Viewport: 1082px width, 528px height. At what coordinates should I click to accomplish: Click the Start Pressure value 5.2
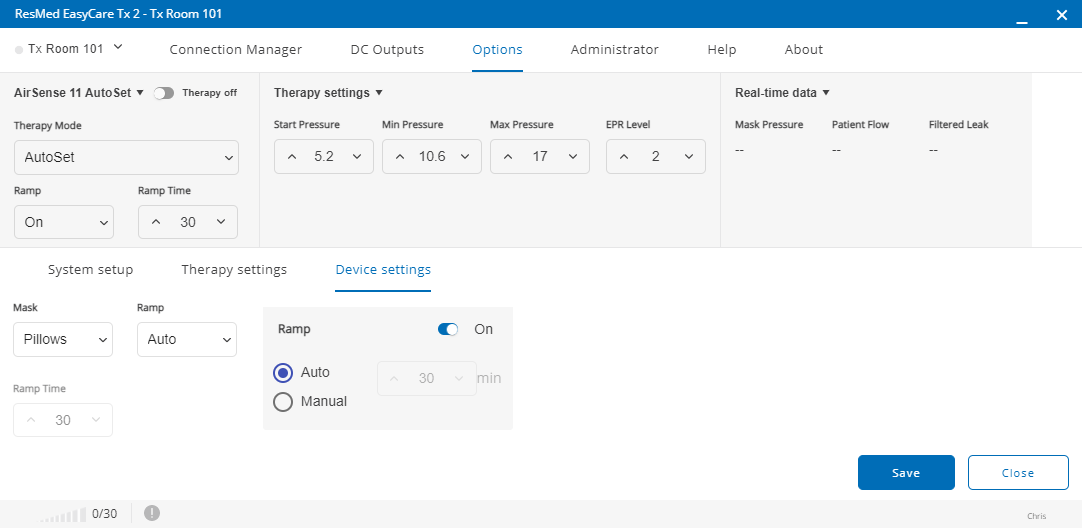pyautogui.click(x=324, y=157)
